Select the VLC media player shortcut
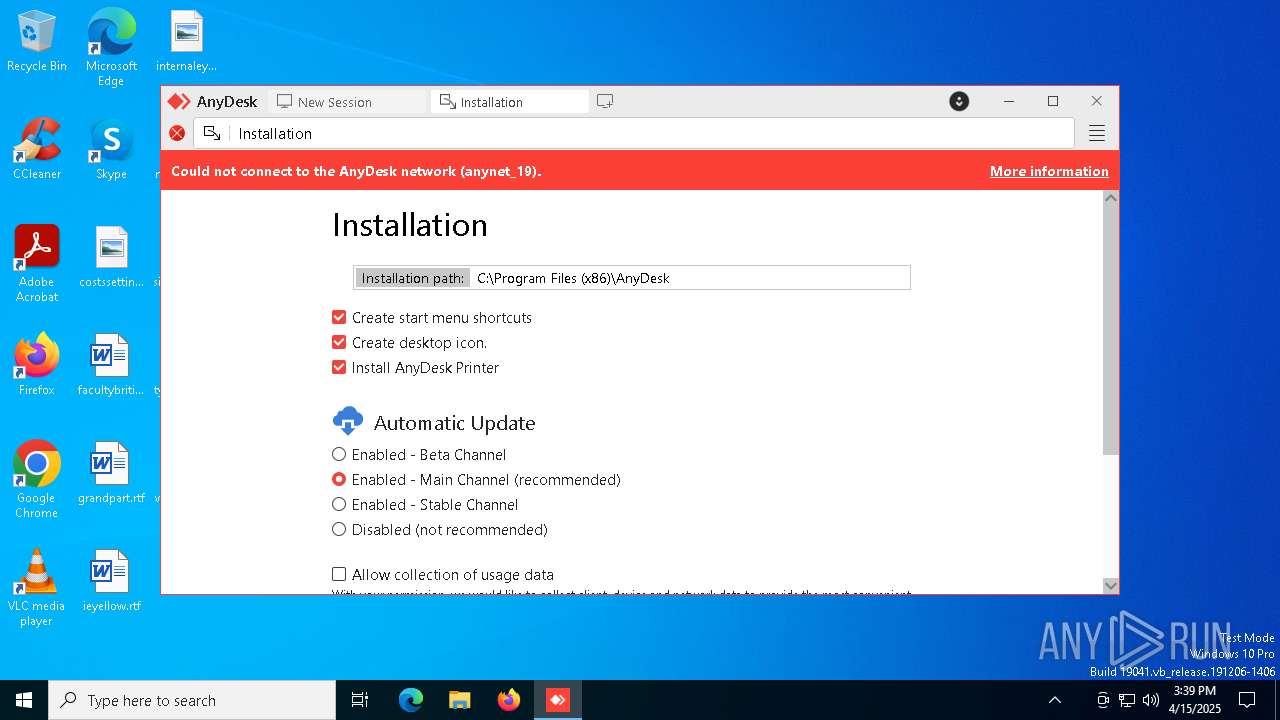Viewport: 1280px width, 720px height. [x=37, y=587]
